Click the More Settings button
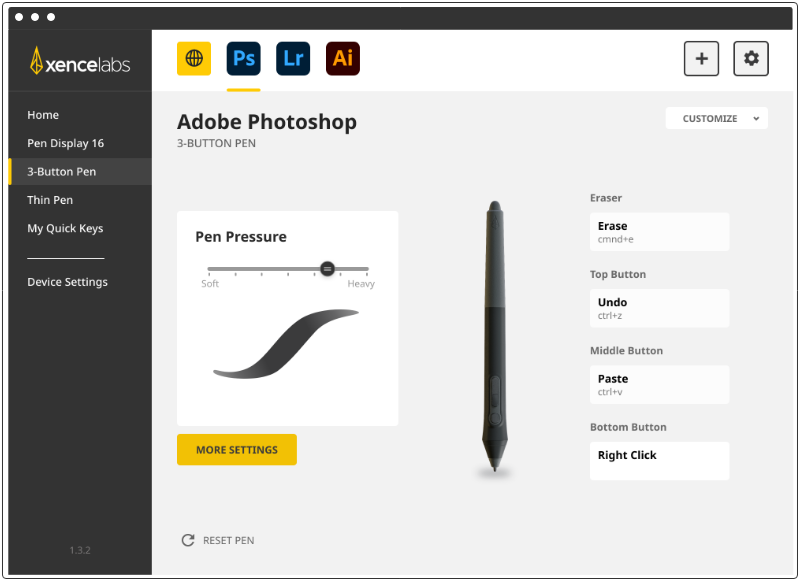 coord(237,450)
